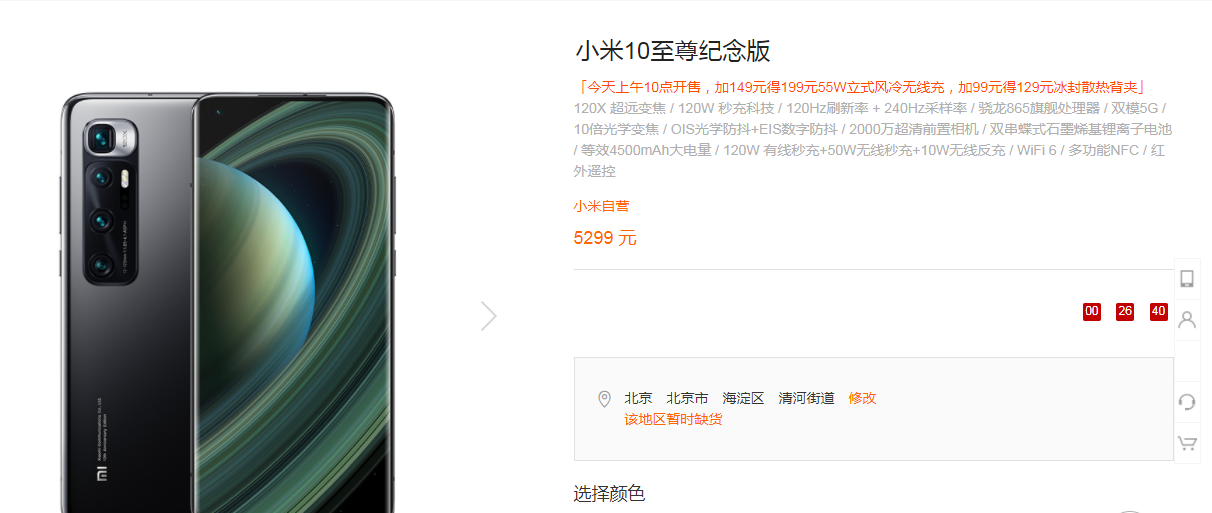Screen dimensions: 1212x513
Task: Open the user account icon in sidebar
Action: coord(1187,320)
